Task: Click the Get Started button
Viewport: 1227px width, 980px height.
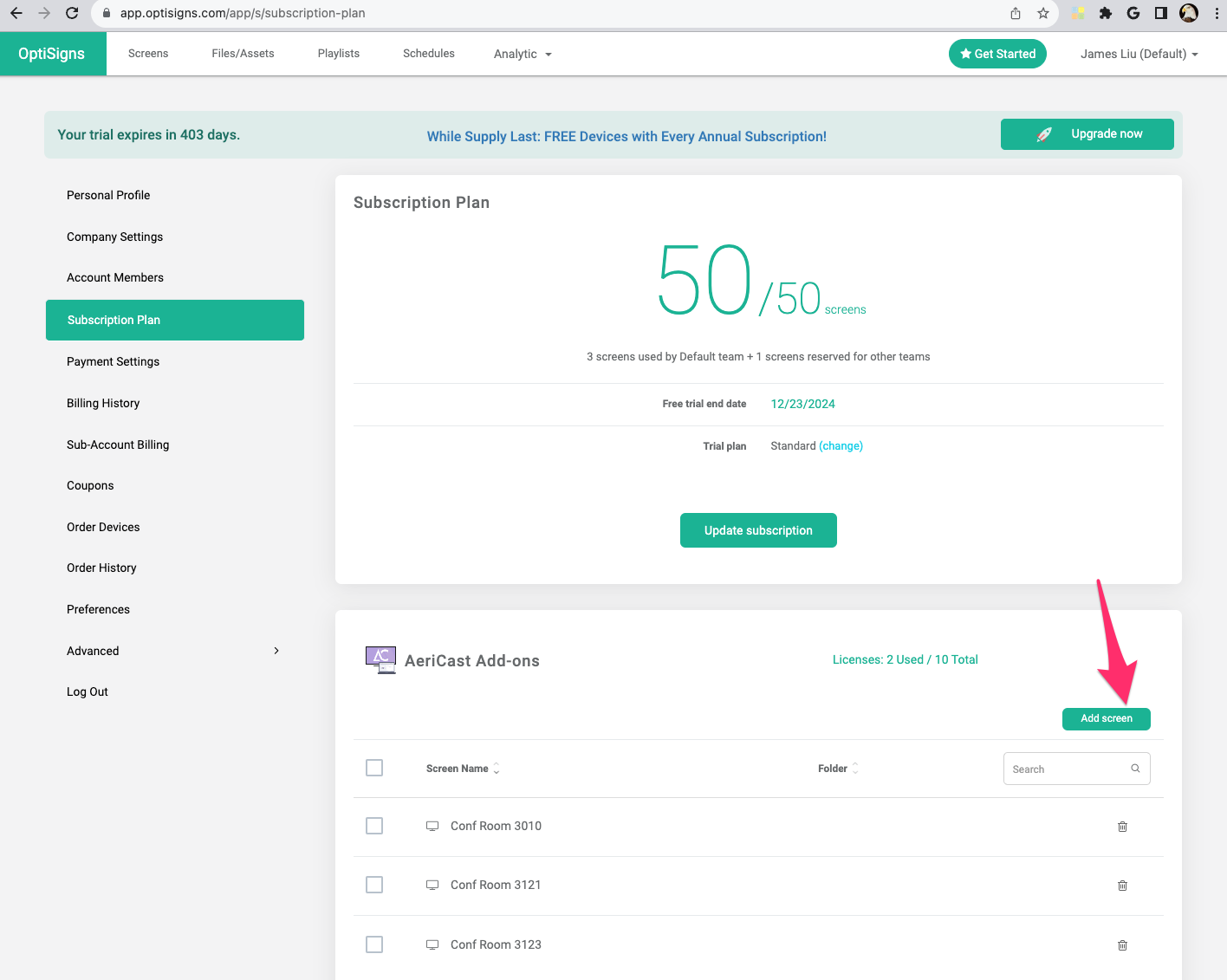Action: click(x=997, y=54)
